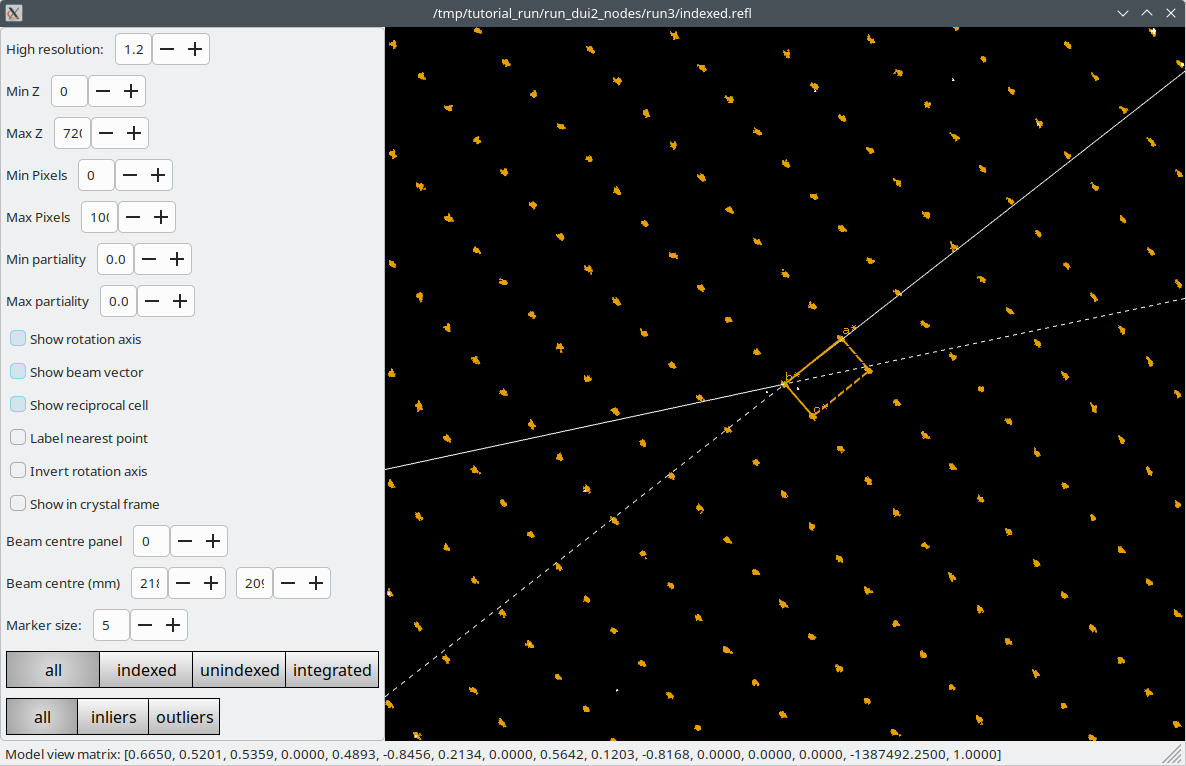
Task: Click the a* reciprocal cell axis label
Action: (849, 330)
